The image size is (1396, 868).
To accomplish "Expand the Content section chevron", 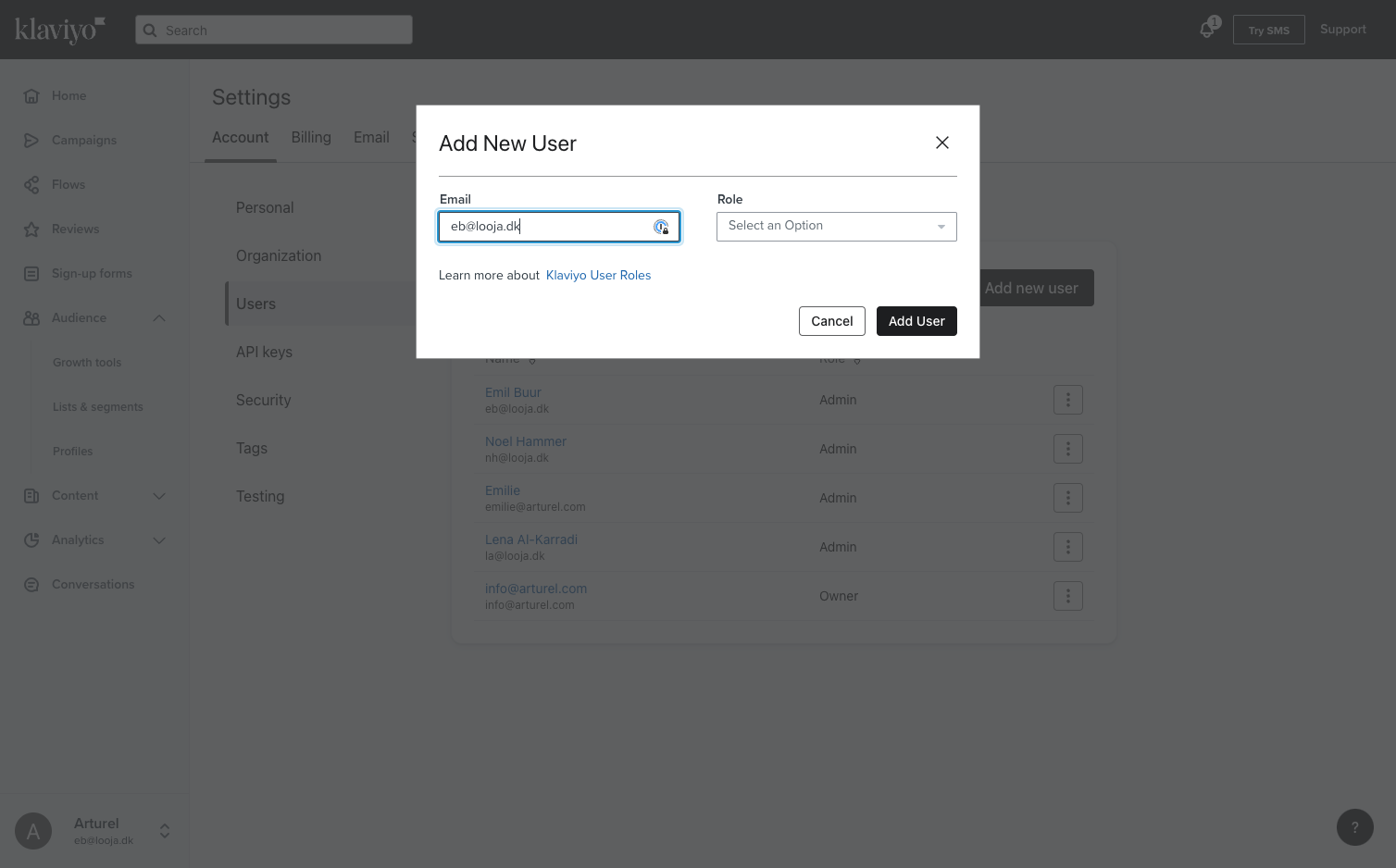I will (159, 496).
